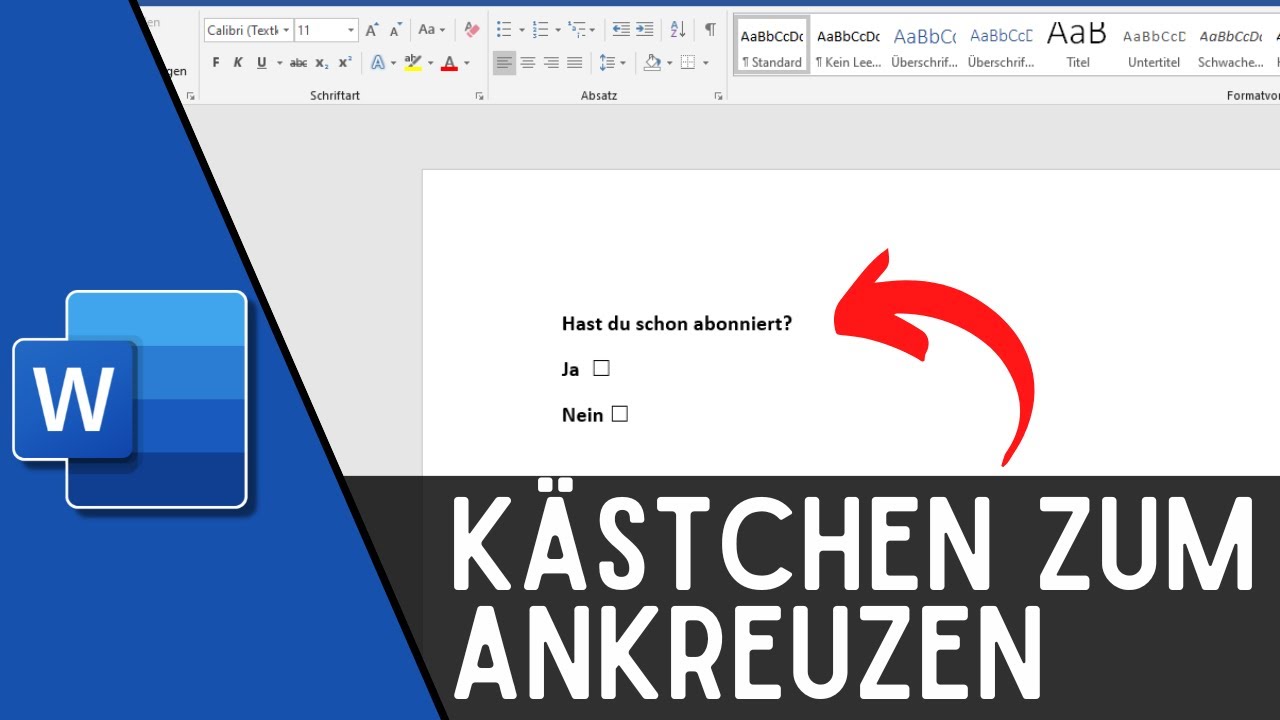The image size is (1280, 720).
Task: Decrease font size with smaller A
Action: pyautogui.click(x=396, y=30)
